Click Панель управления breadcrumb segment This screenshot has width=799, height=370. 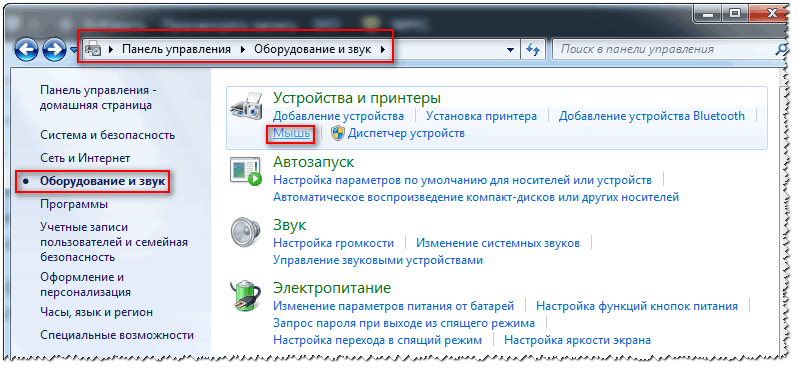(176, 49)
